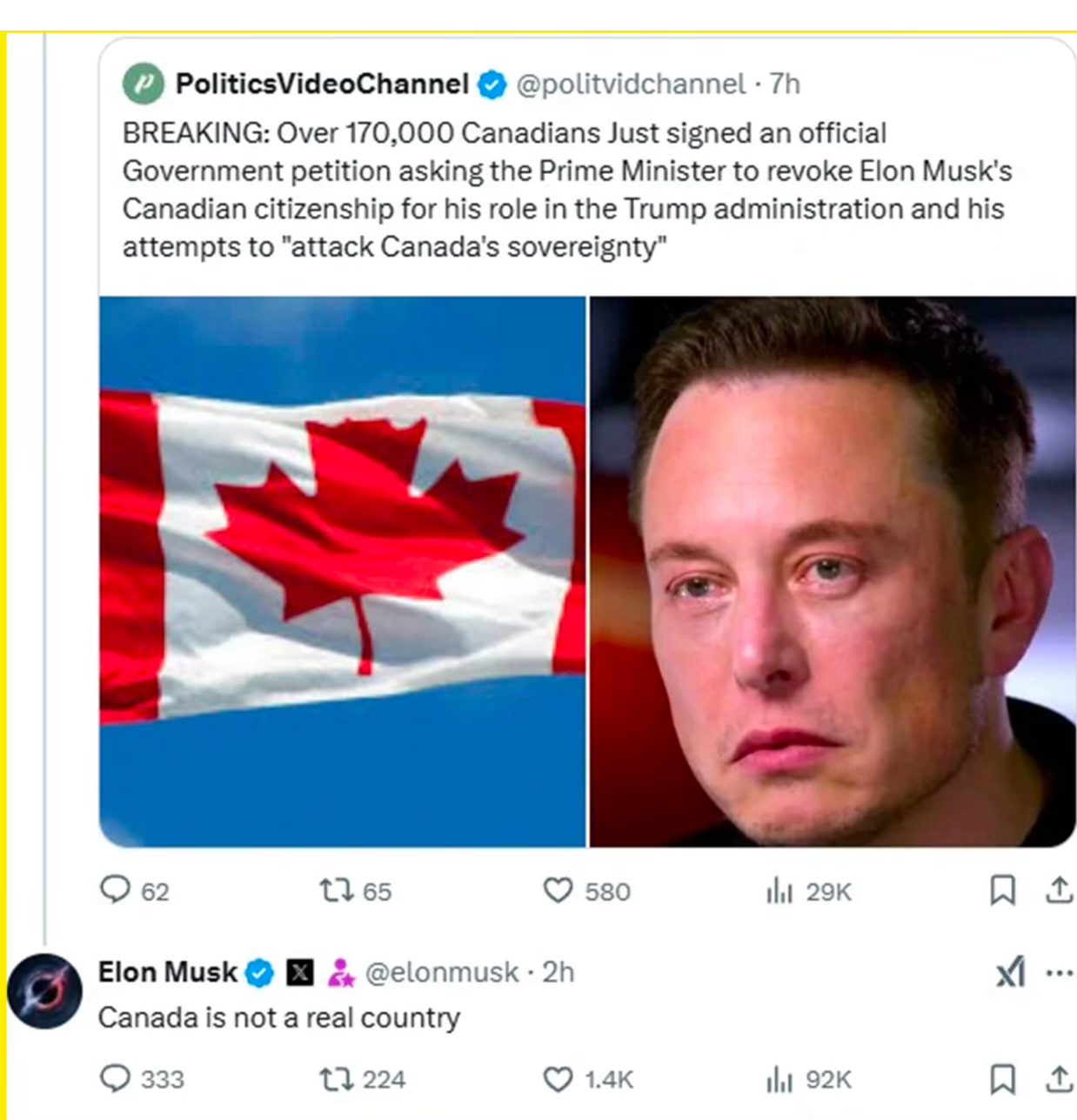Viewport: 1077px width, 1120px height.
Task: Click the pink subscriber icon beside @elonmusk
Action: click(340, 972)
